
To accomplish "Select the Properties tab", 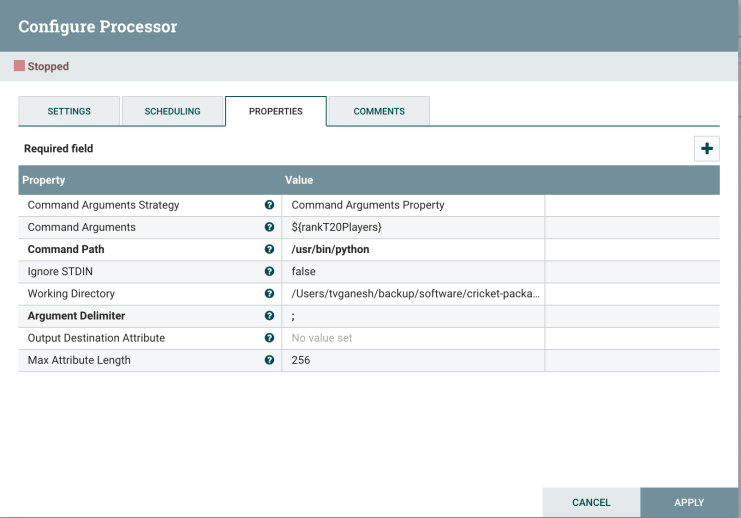I will tap(275, 111).
